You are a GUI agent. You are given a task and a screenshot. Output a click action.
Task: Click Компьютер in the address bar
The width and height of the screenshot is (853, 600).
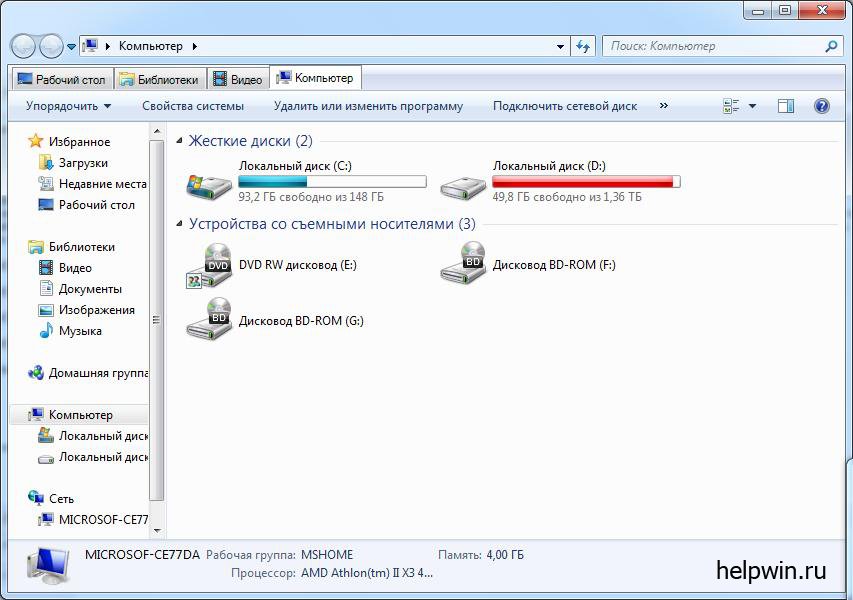pos(151,46)
